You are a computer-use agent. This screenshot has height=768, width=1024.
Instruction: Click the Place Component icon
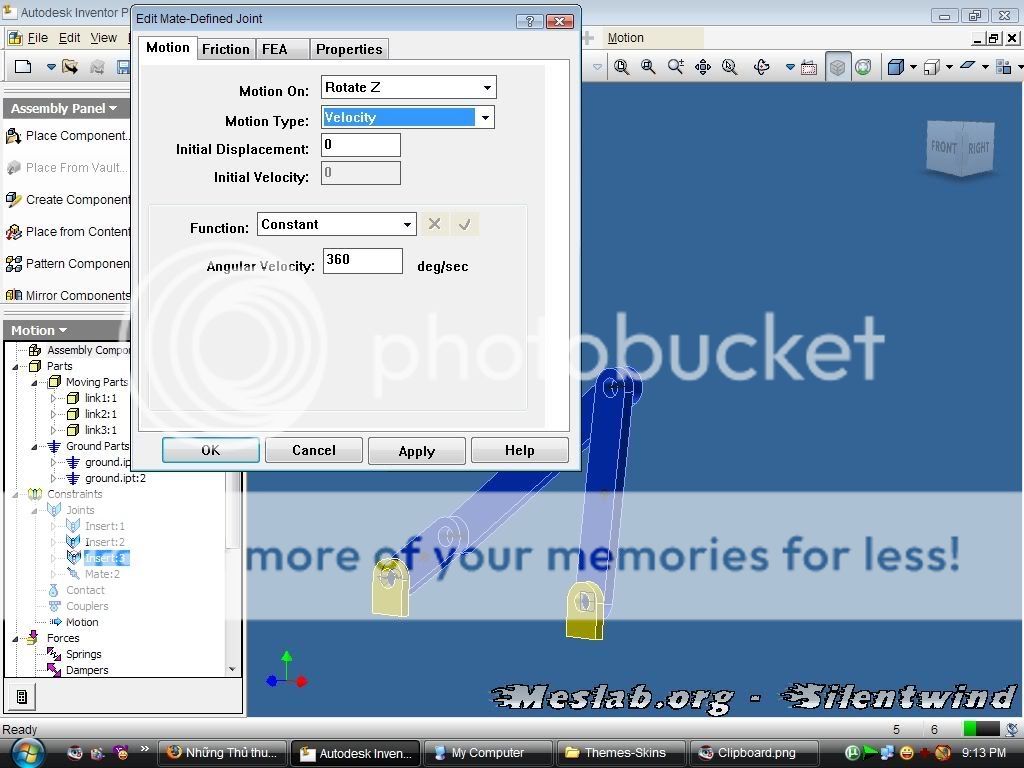click(14, 136)
